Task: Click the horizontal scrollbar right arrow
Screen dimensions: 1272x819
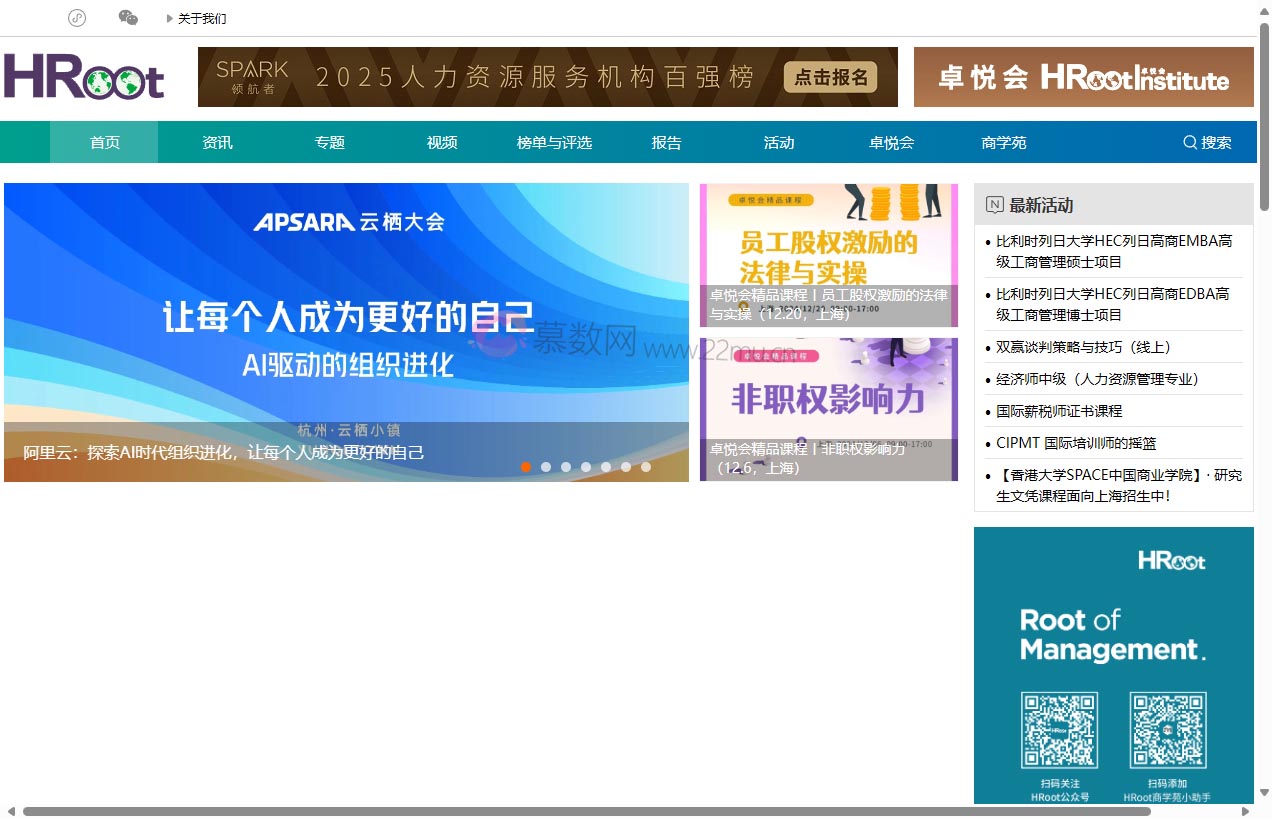Action: tap(1245, 811)
